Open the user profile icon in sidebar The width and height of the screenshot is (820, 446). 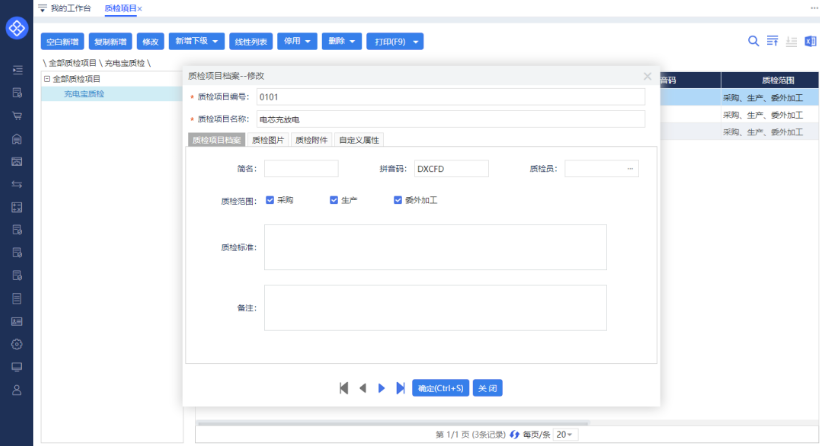tap(17, 390)
